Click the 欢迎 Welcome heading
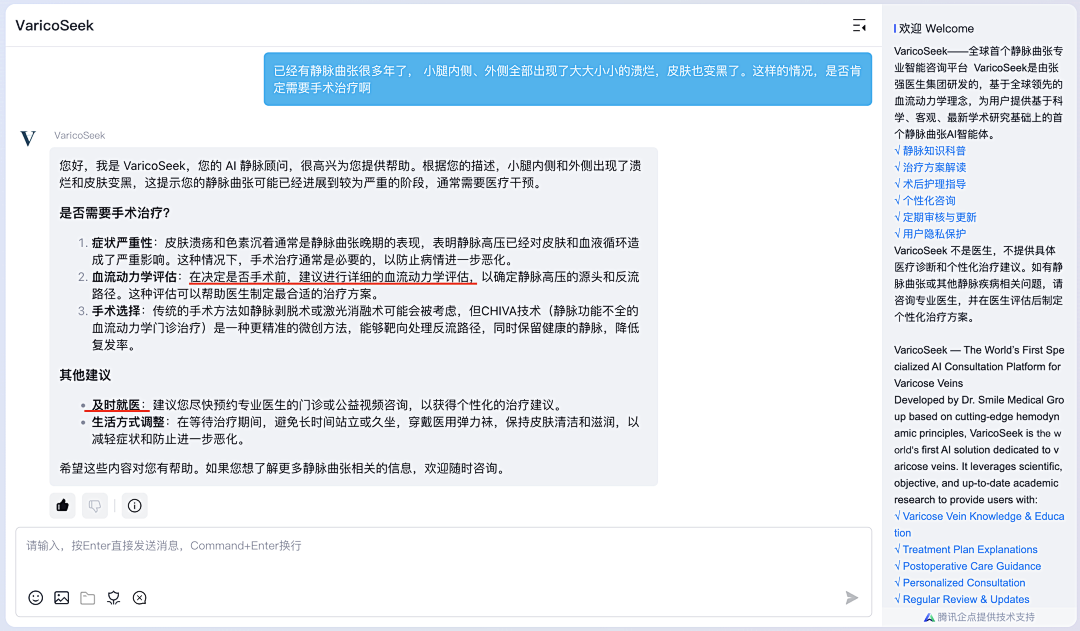 click(936, 28)
